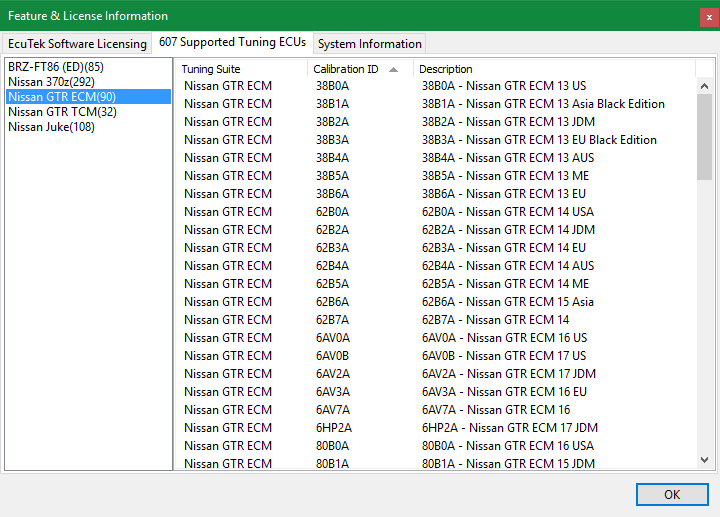The height and width of the screenshot is (517, 720).
Task: Select Nissan Juke(108) in the list
Action: [x=52, y=127]
